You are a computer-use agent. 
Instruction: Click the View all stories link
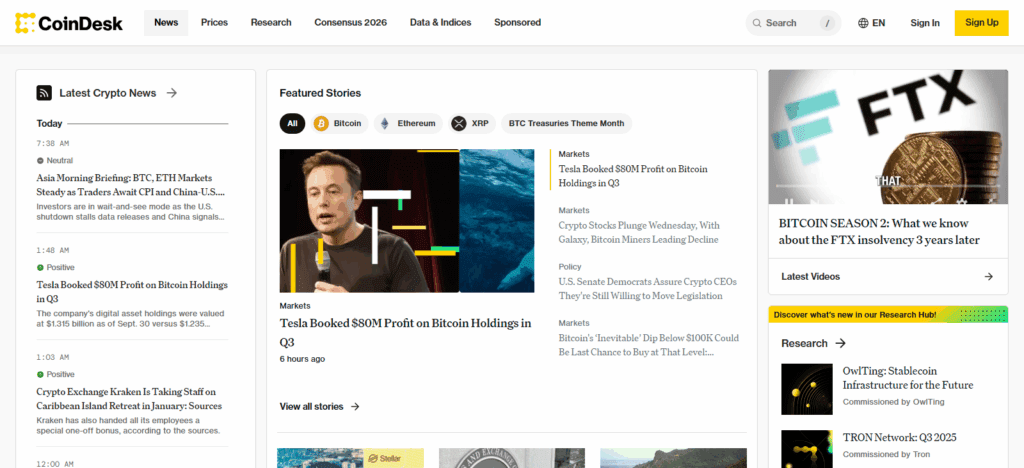pyautogui.click(x=319, y=406)
